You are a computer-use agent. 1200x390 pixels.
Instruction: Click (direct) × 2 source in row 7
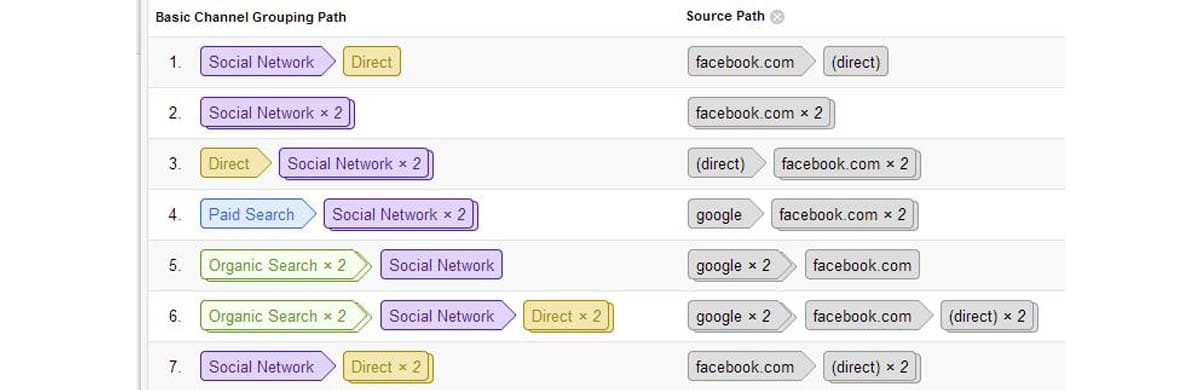point(871,368)
